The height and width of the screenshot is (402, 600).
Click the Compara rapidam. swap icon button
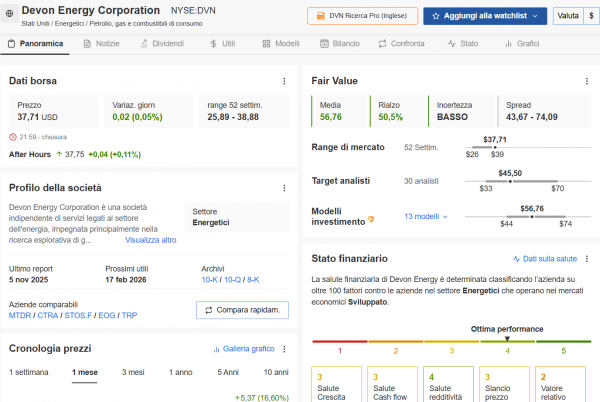[209, 310]
